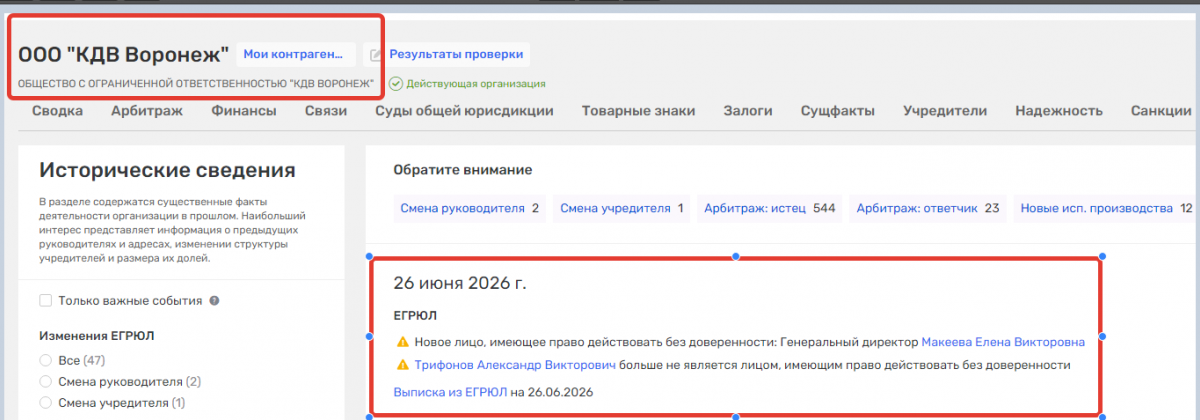The width and height of the screenshot is (1200, 420).
Task: Open Результаты проверки link
Action: click(455, 54)
